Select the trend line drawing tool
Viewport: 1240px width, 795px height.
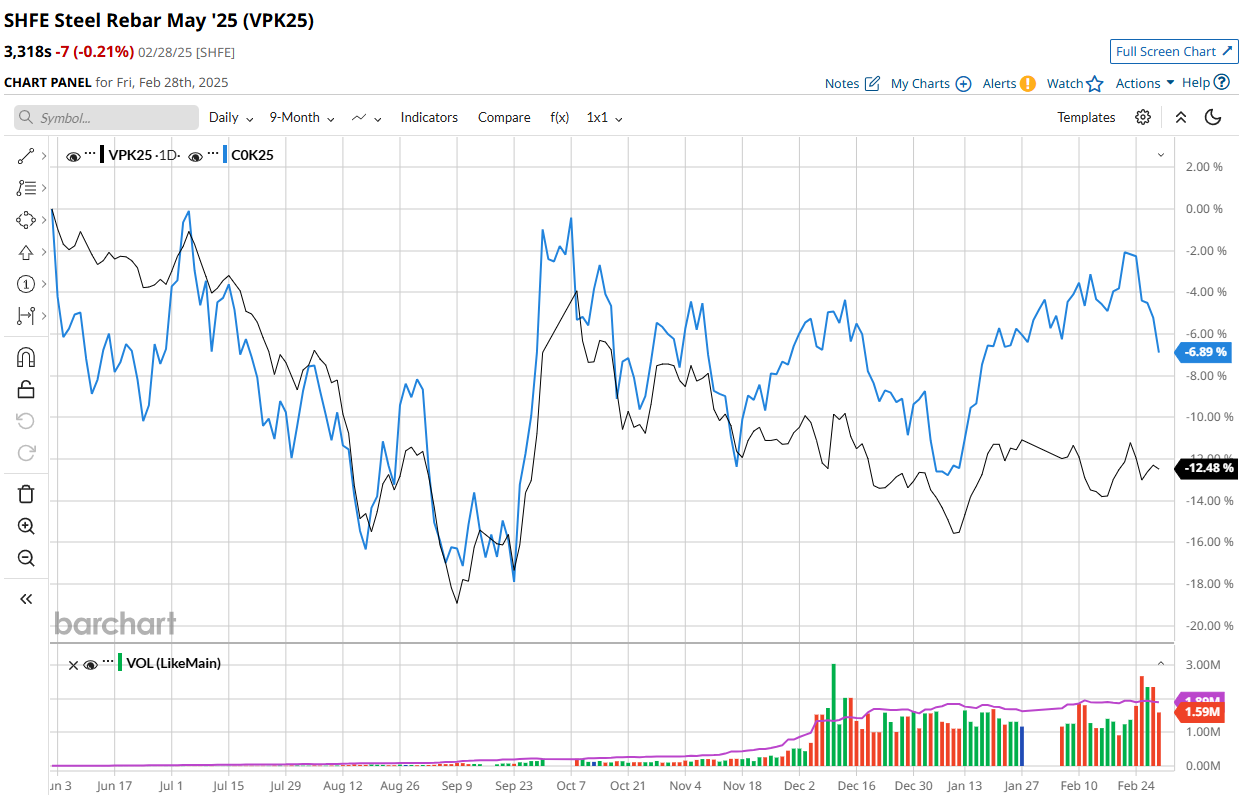(x=26, y=155)
